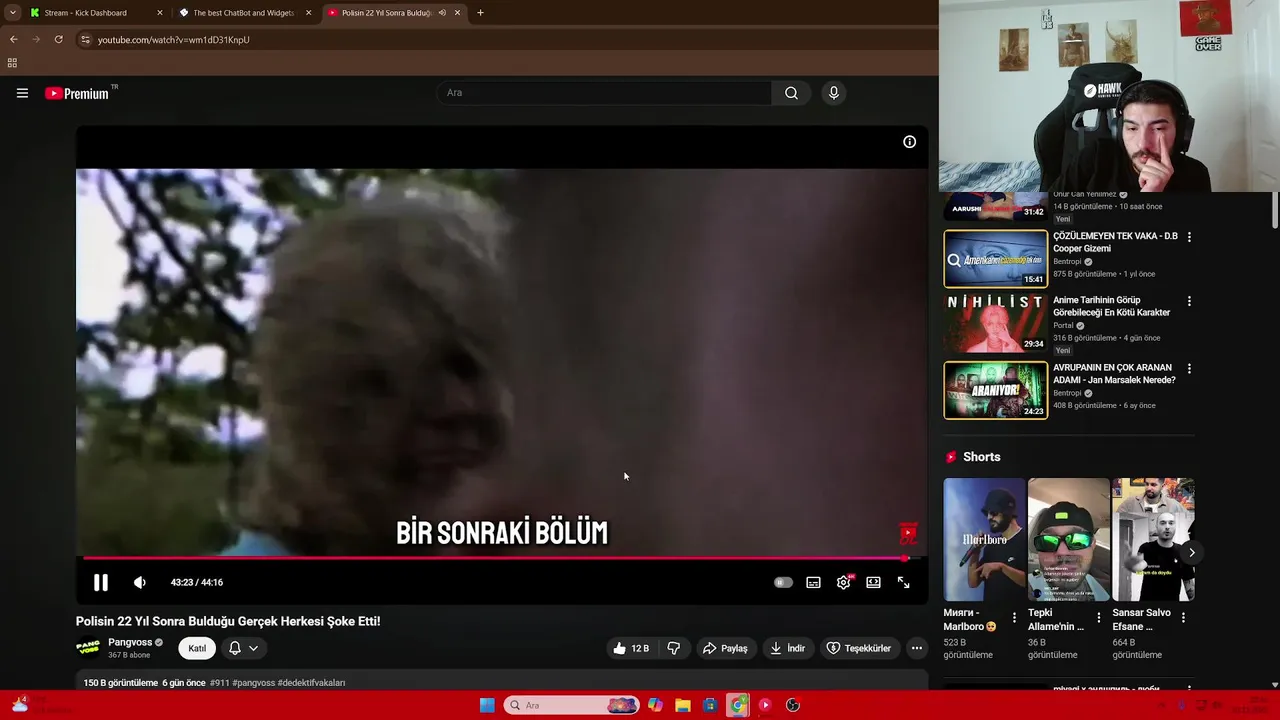1280x720 pixels.
Task: Open the #pangvoss hashtag link
Action: tap(253, 683)
